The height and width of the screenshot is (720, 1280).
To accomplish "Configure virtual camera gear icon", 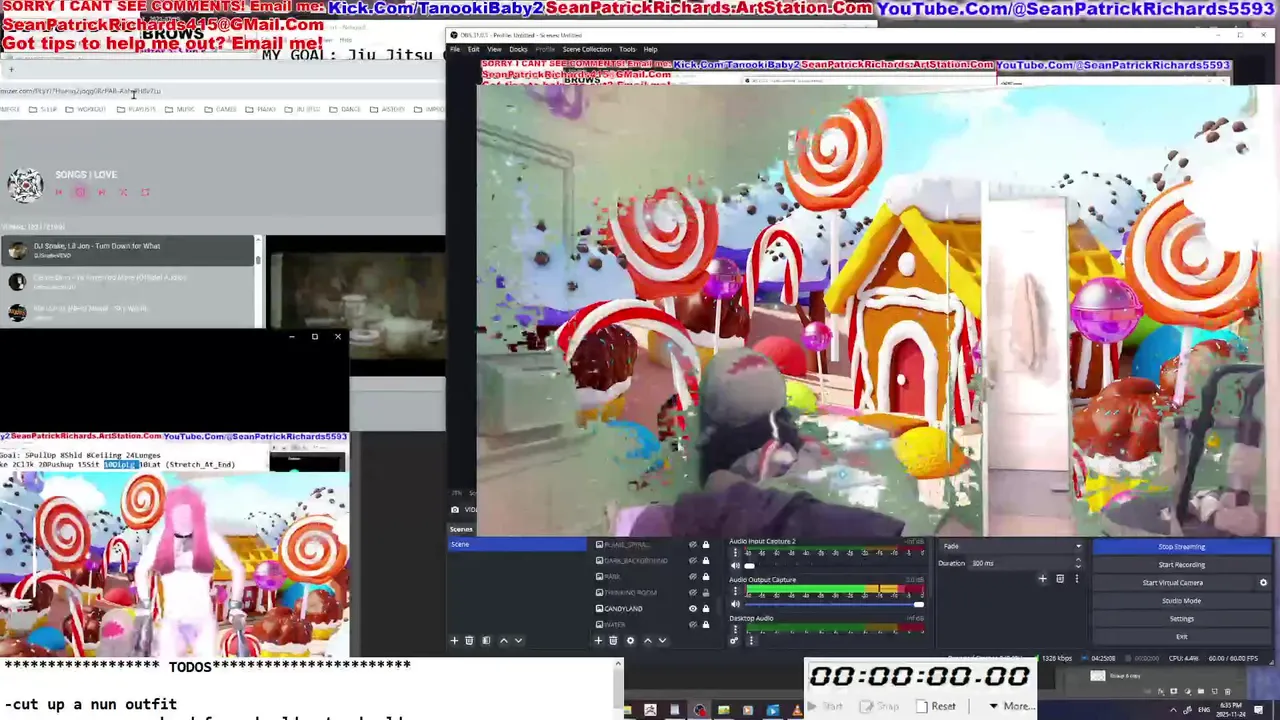I will pos(1263,582).
